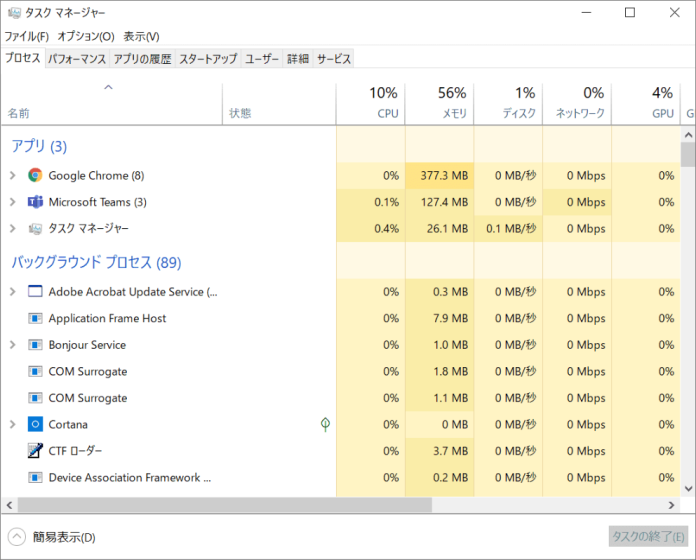
Task: Click the Cortana app icon
Action: pyautogui.click(x=36, y=424)
